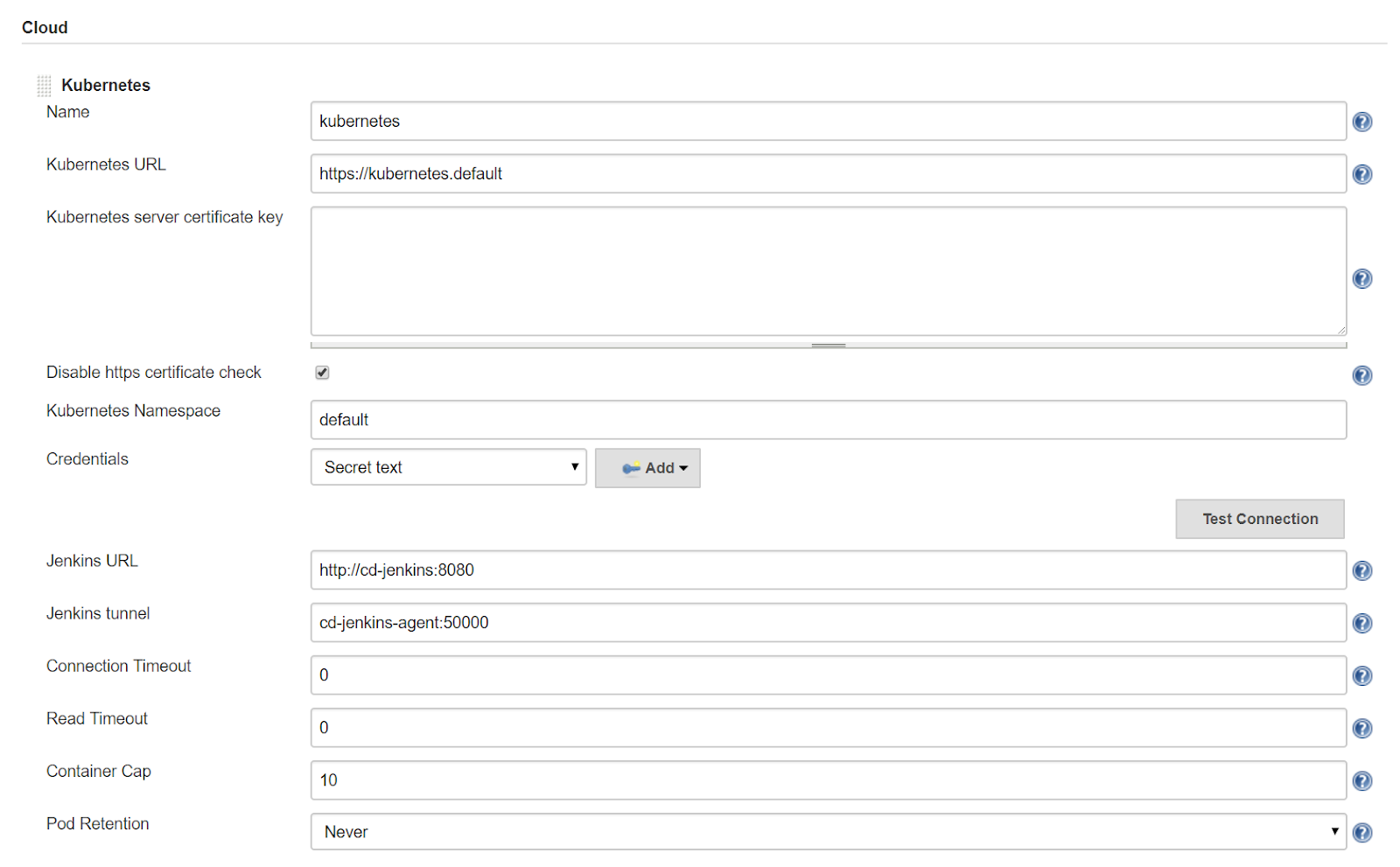Open help for Jenkins URL field
The image size is (1400, 867).
coord(1361,570)
